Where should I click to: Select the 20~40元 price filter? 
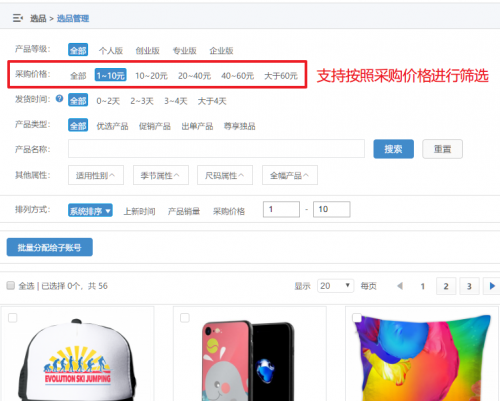click(194, 76)
